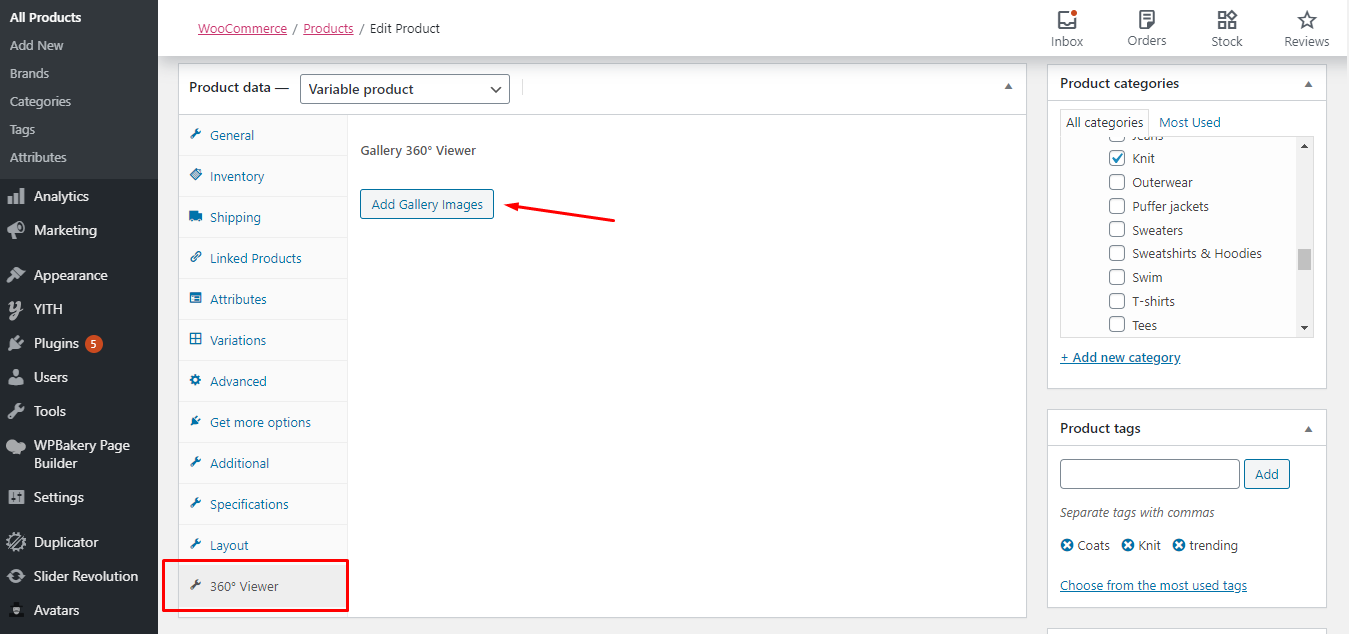Open the General product data tab
Viewport: 1349px width, 634px height.
tap(263, 135)
